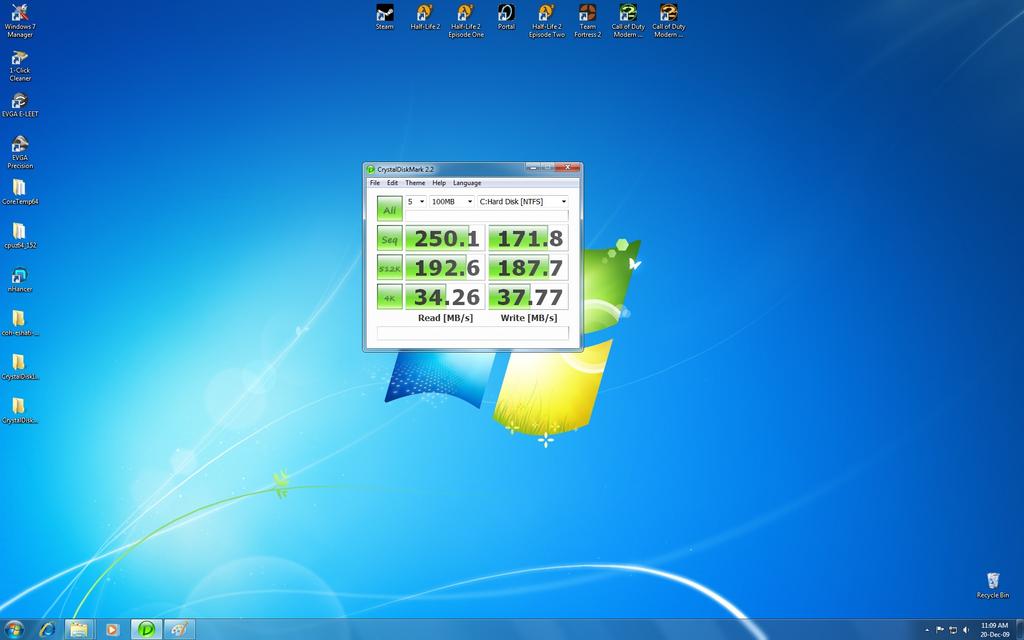Click the empty comment field at window bottom

pyautogui.click(x=473, y=333)
